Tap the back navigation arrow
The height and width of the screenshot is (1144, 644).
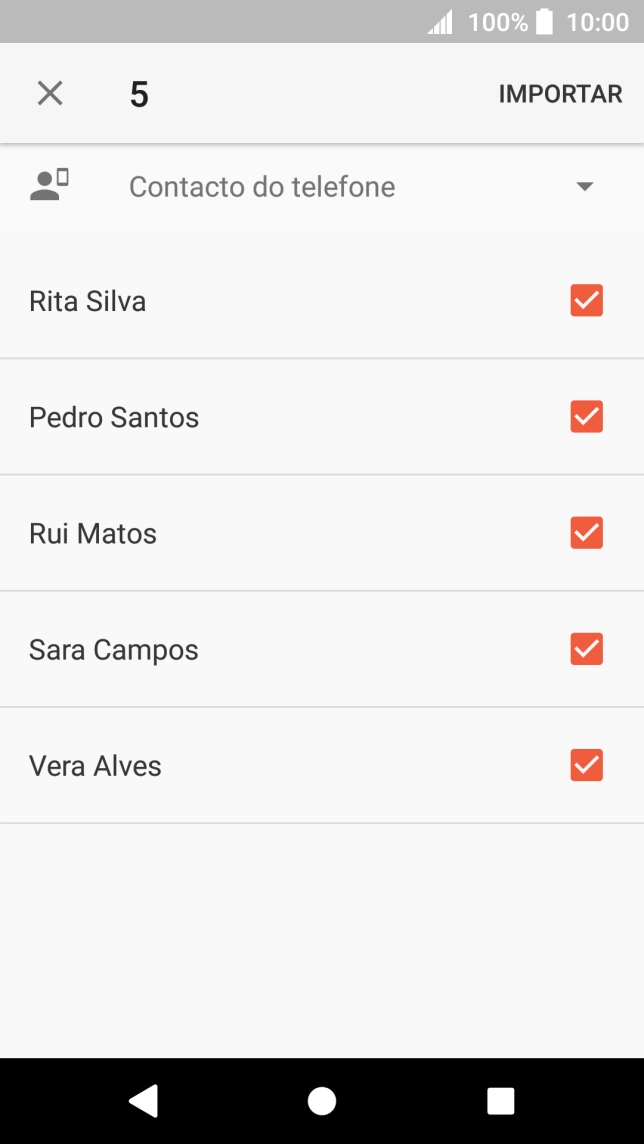click(x=143, y=1099)
